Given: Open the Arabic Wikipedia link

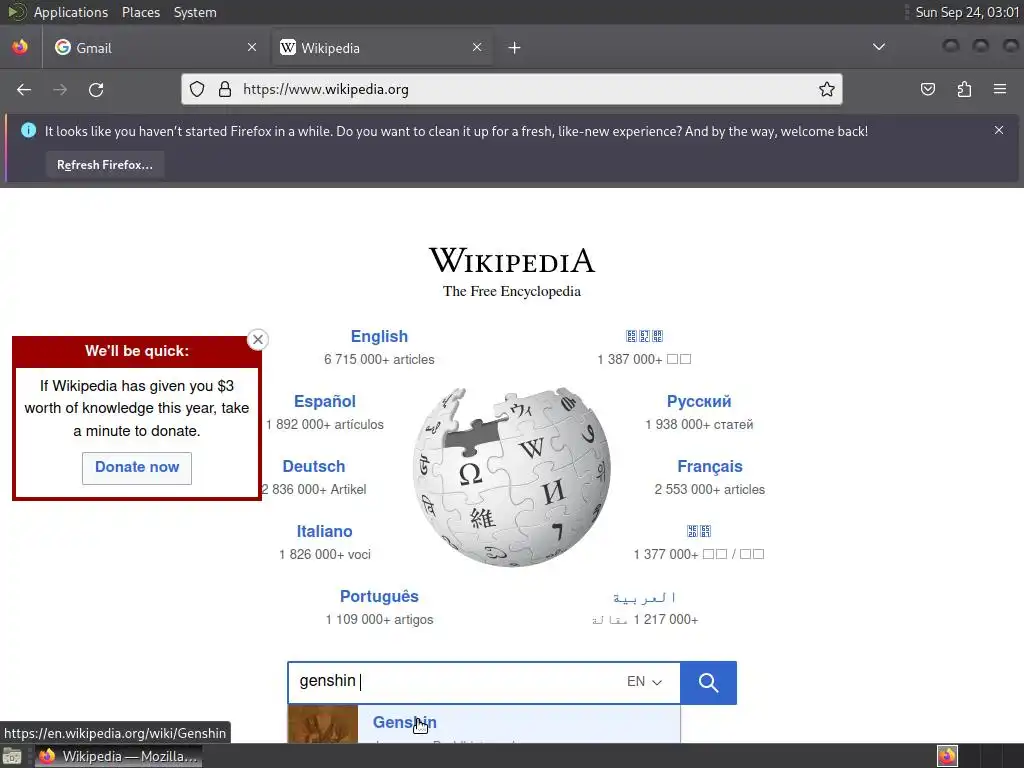Looking at the screenshot, I should point(645,598).
